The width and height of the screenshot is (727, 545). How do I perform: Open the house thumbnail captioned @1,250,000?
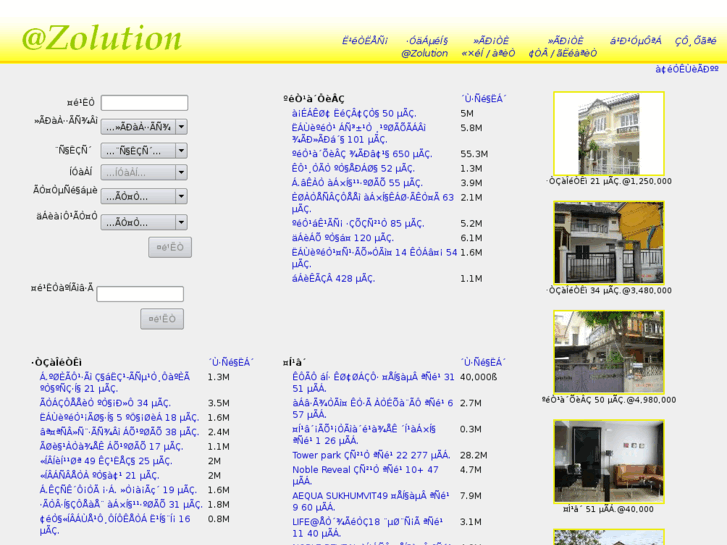point(609,134)
